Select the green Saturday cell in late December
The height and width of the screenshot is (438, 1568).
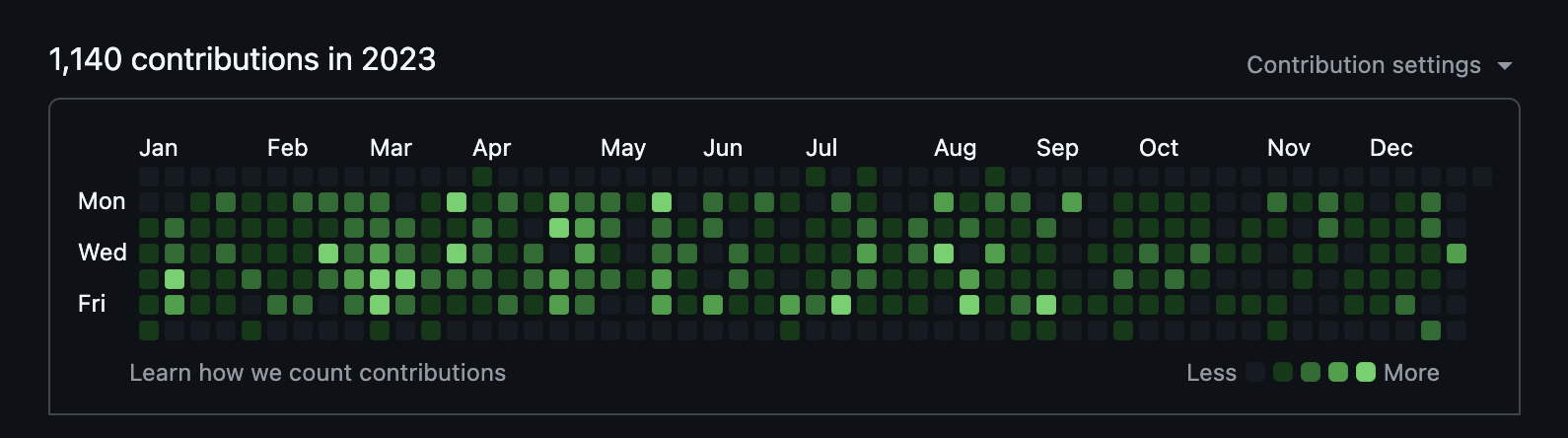[x=1431, y=330]
